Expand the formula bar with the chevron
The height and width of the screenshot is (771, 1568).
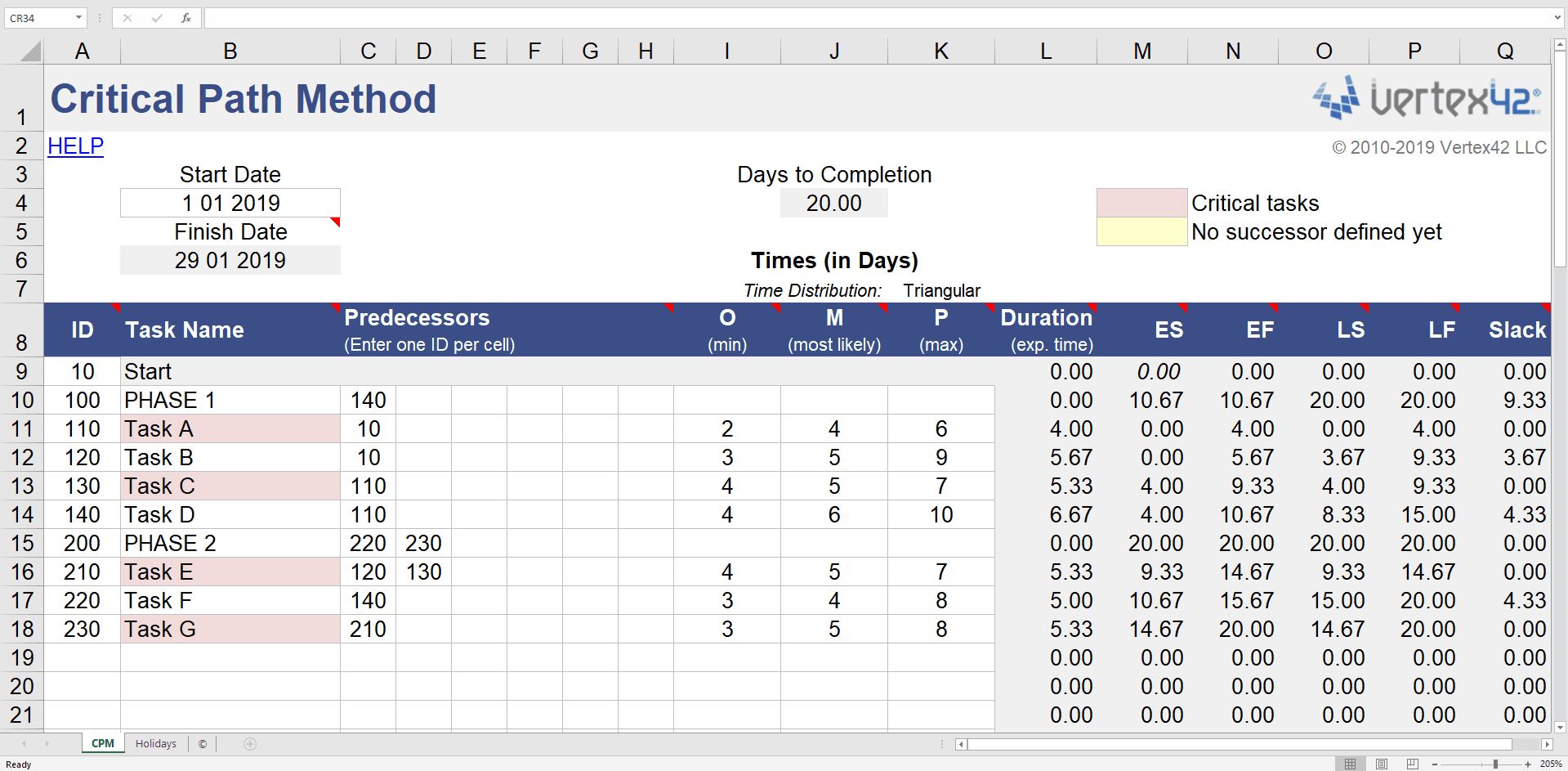[1557, 18]
